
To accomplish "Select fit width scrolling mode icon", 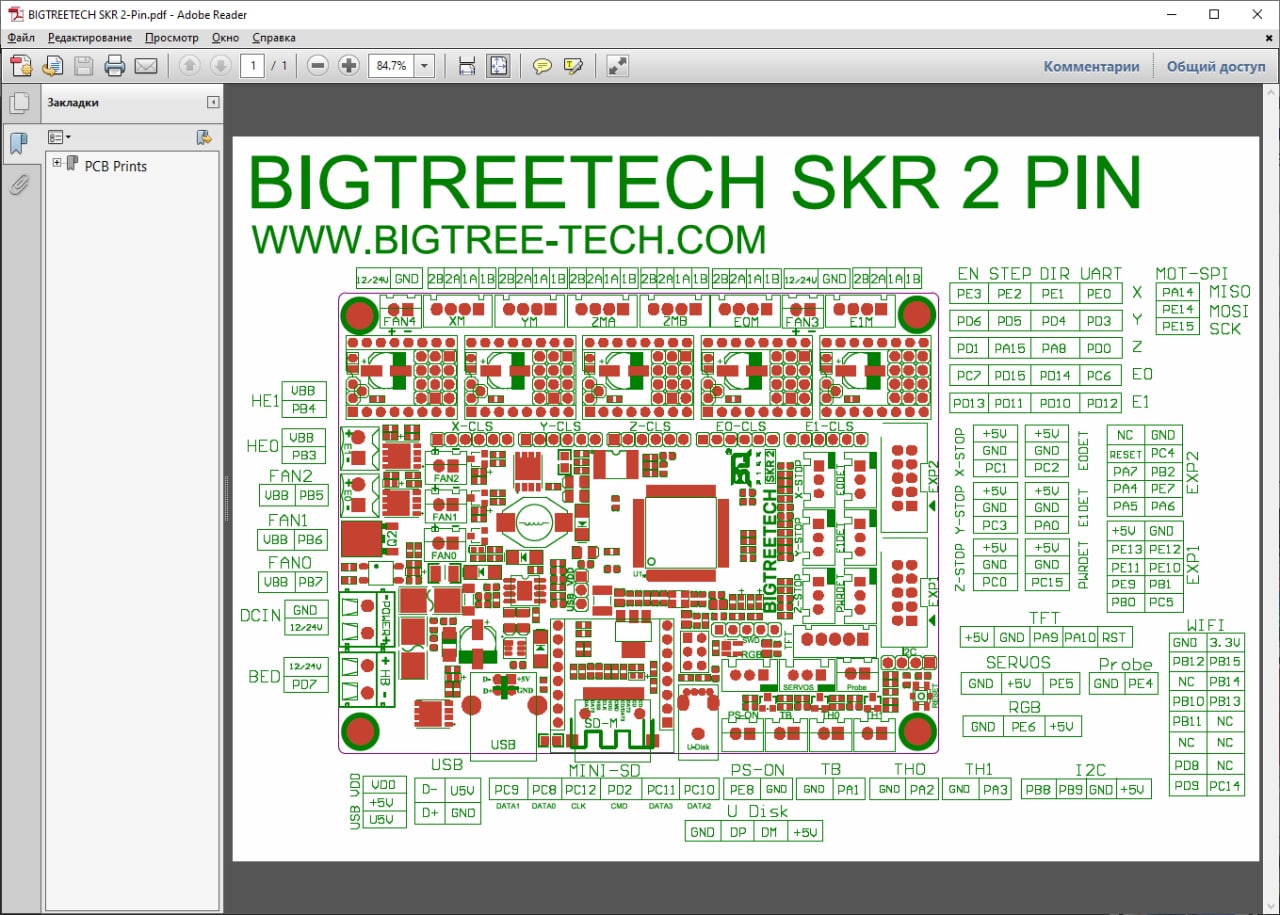I will [x=466, y=66].
